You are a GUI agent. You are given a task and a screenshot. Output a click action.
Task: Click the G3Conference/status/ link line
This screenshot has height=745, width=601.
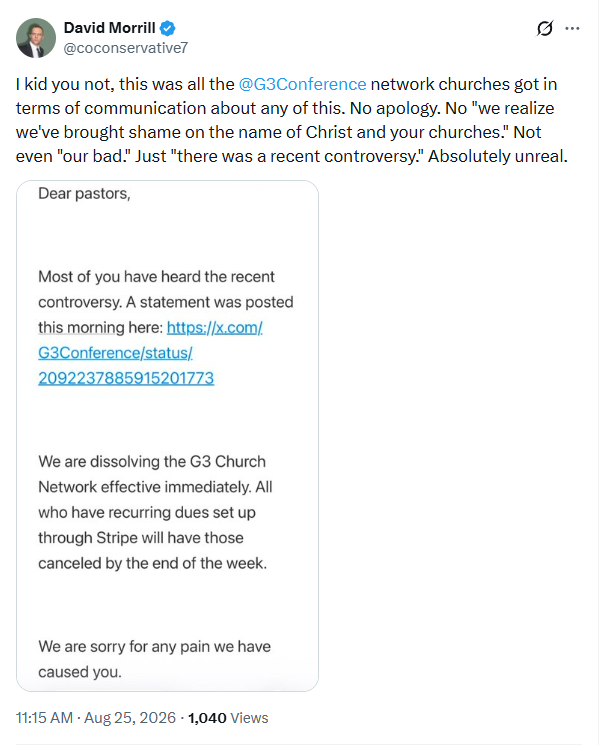tap(115, 353)
